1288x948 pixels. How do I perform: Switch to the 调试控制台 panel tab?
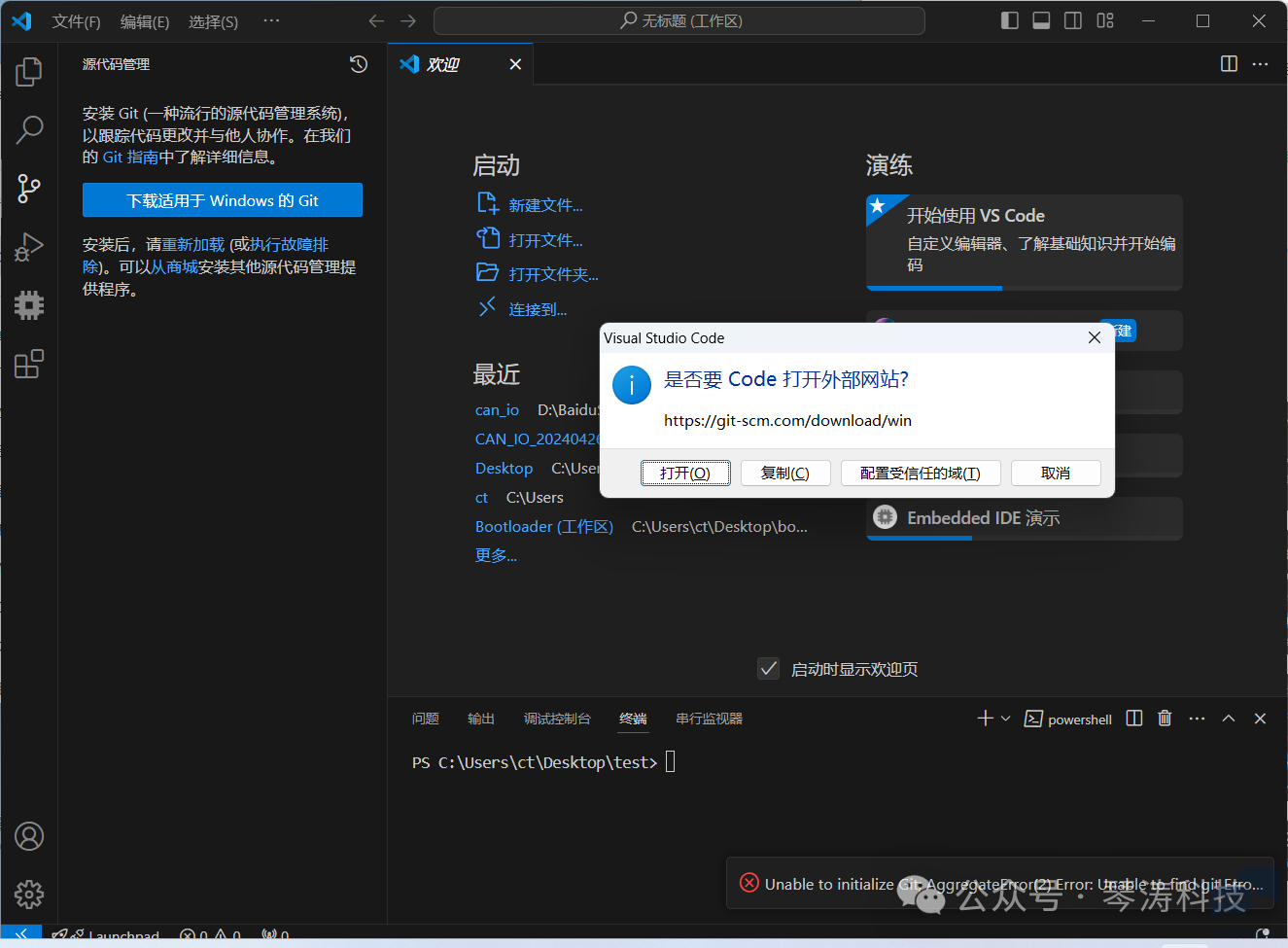tap(557, 719)
